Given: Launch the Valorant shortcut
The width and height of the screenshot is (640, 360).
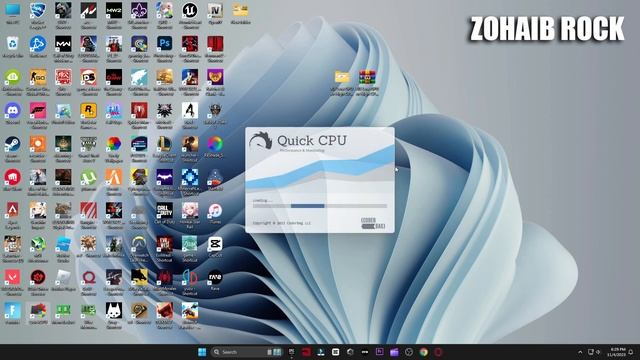Looking at the screenshot, I should click(13, 278).
